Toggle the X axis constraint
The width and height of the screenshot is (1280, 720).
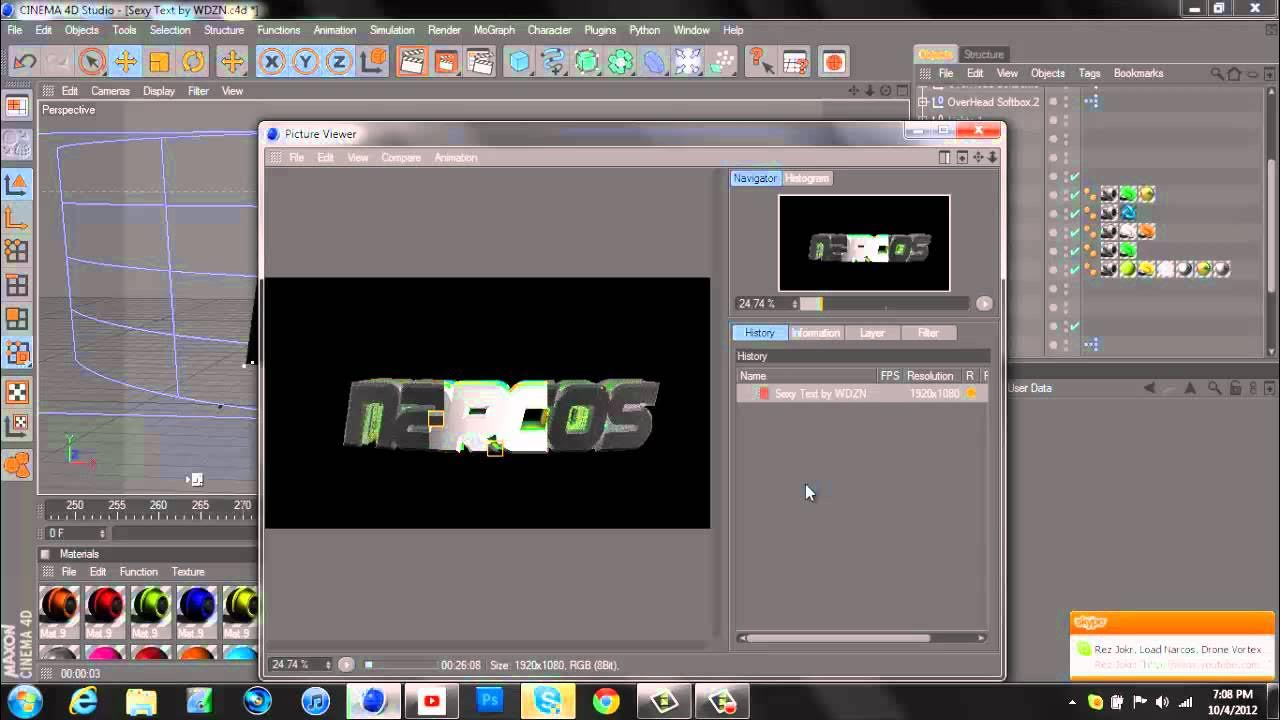(x=272, y=62)
